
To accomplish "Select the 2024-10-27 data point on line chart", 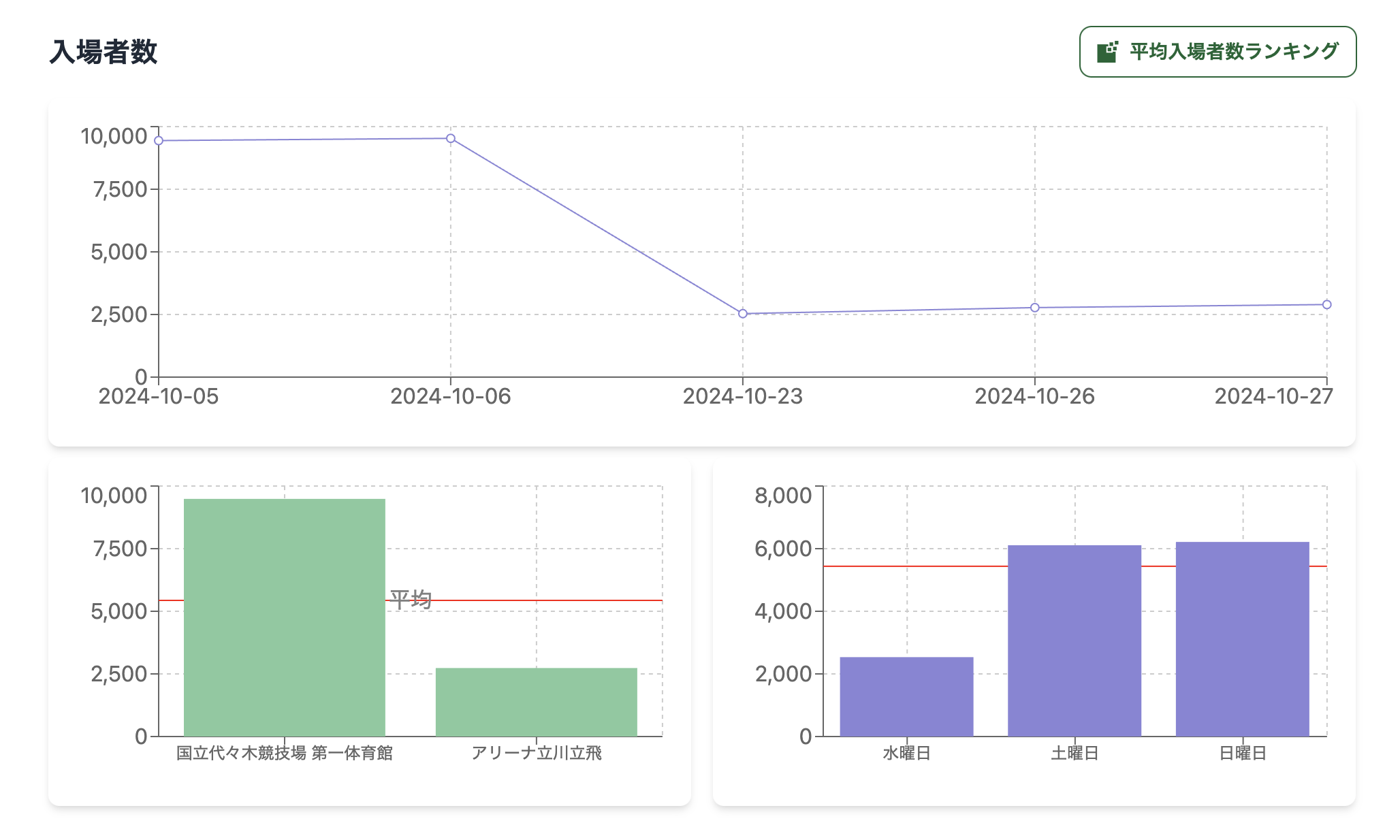I will click(1327, 305).
